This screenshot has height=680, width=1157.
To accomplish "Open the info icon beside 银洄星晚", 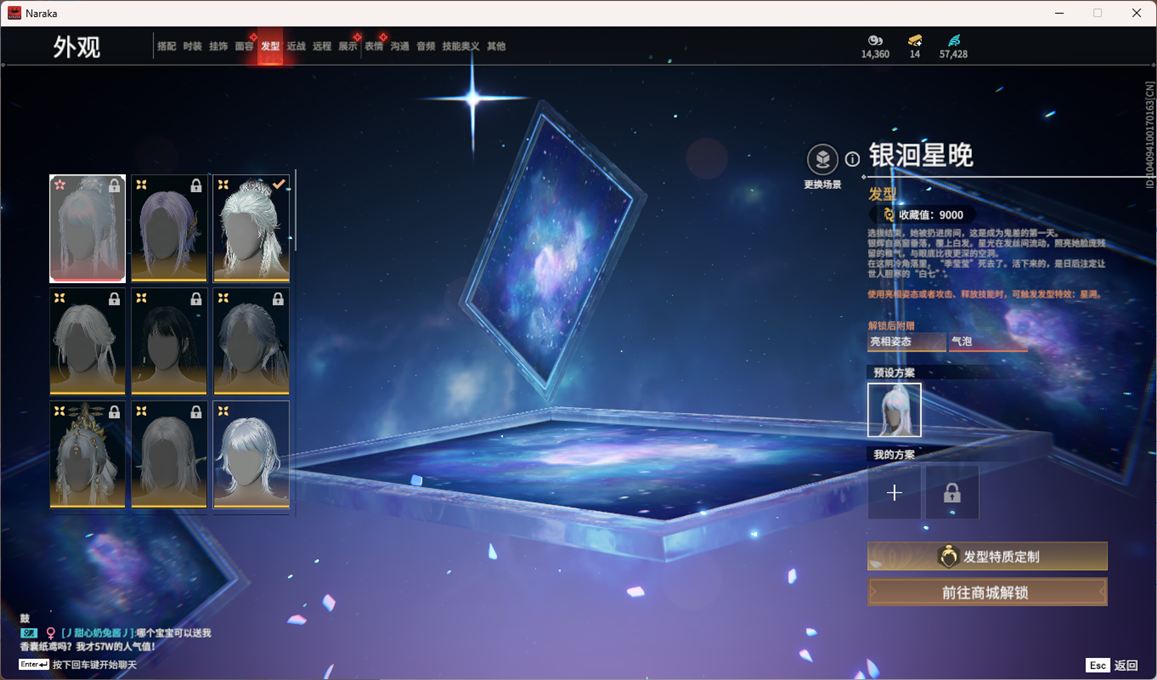I will [852, 159].
